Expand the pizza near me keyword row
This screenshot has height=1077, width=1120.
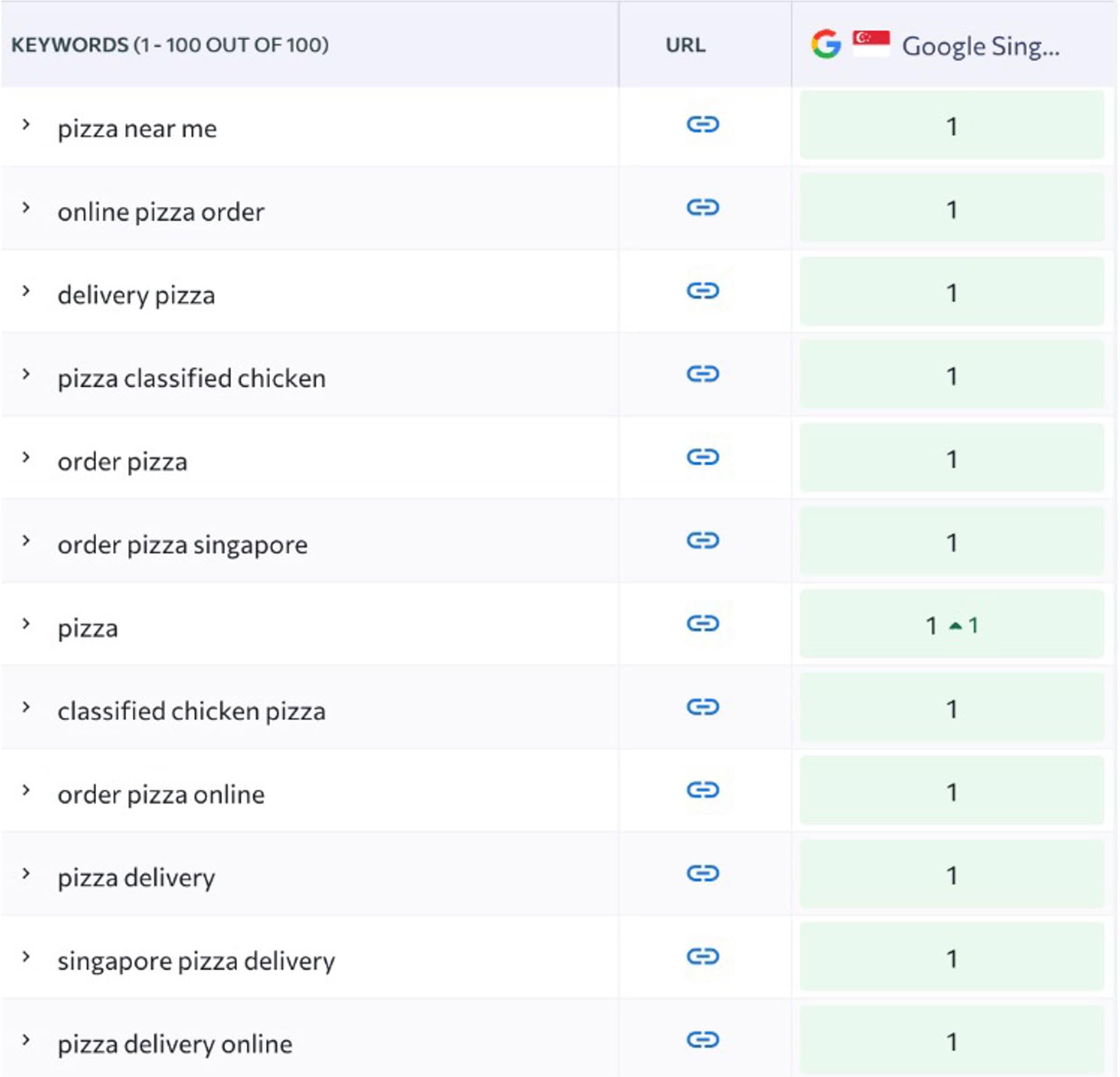(26, 124)
